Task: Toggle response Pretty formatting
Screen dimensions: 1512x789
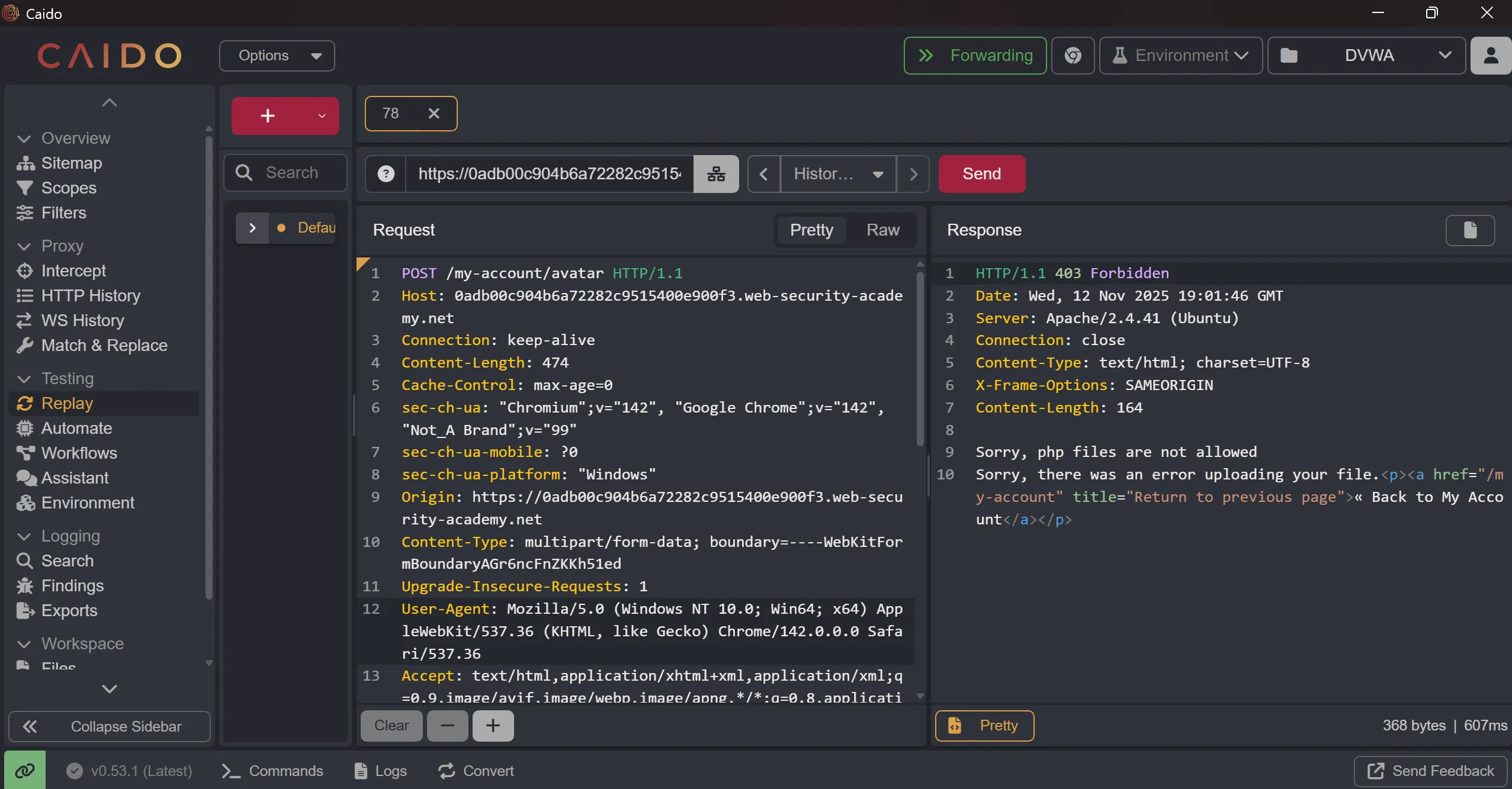Action: [x=984, y=725]
